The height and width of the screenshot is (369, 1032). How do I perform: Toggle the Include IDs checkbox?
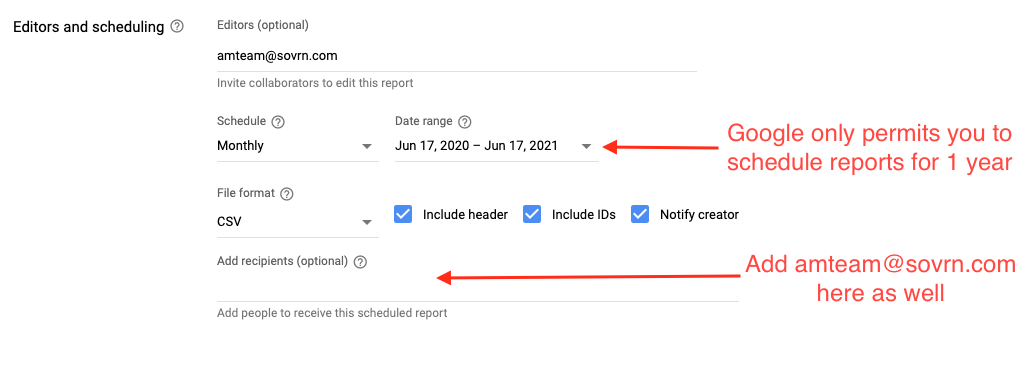532,214
